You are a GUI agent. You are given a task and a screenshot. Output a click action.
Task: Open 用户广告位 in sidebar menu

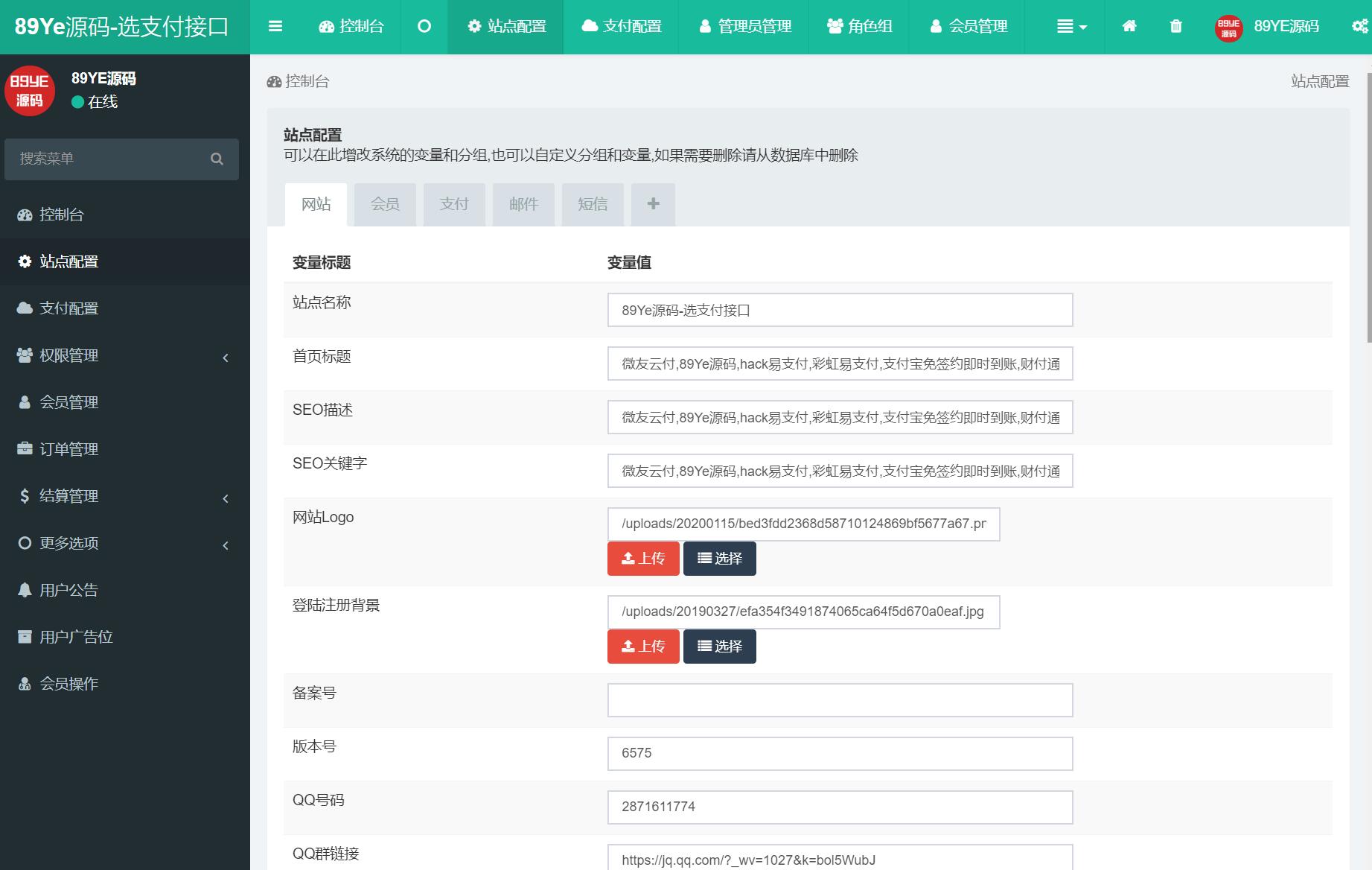pos(125,637)
